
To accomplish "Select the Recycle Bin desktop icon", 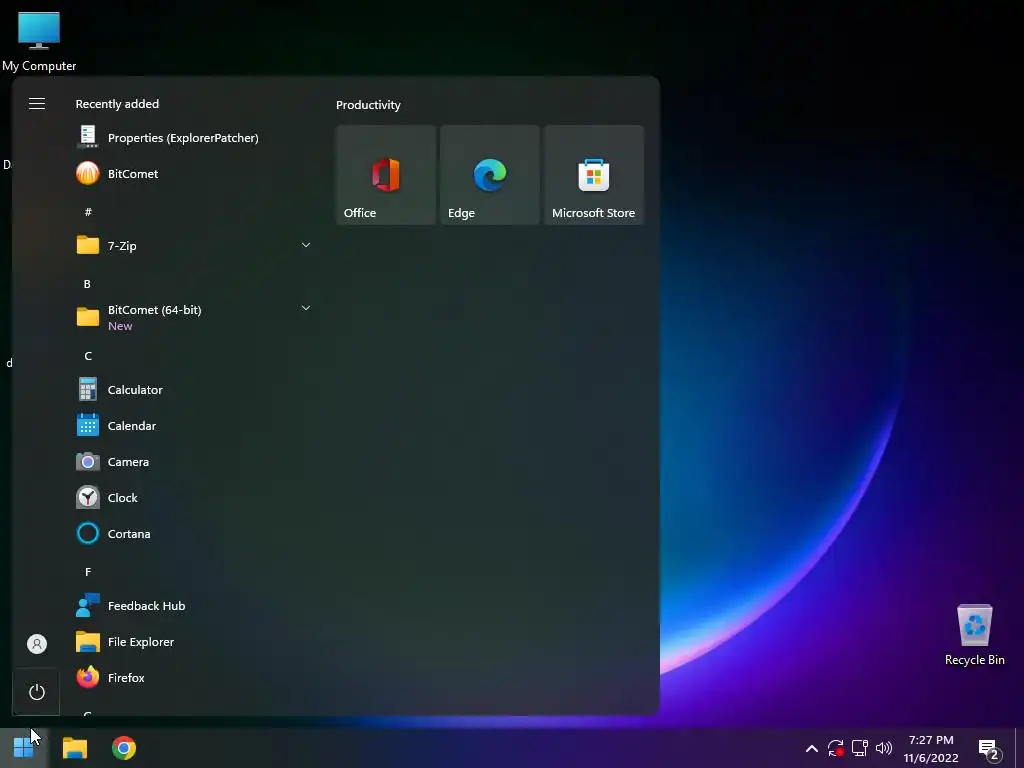I will [974, 635].
